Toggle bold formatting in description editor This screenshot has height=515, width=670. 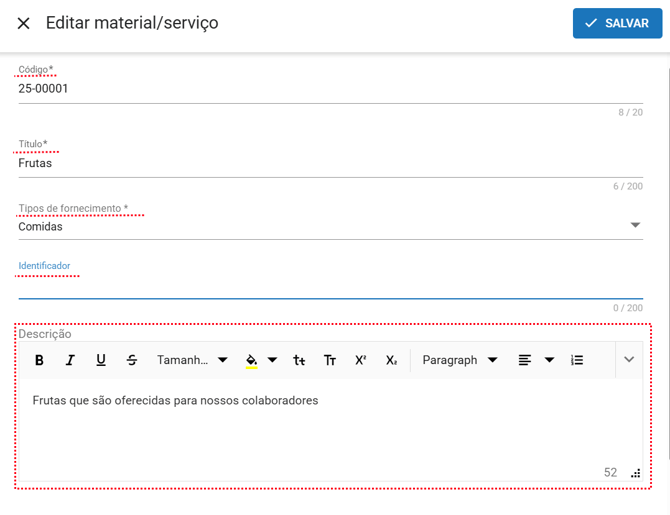(40, 360)
